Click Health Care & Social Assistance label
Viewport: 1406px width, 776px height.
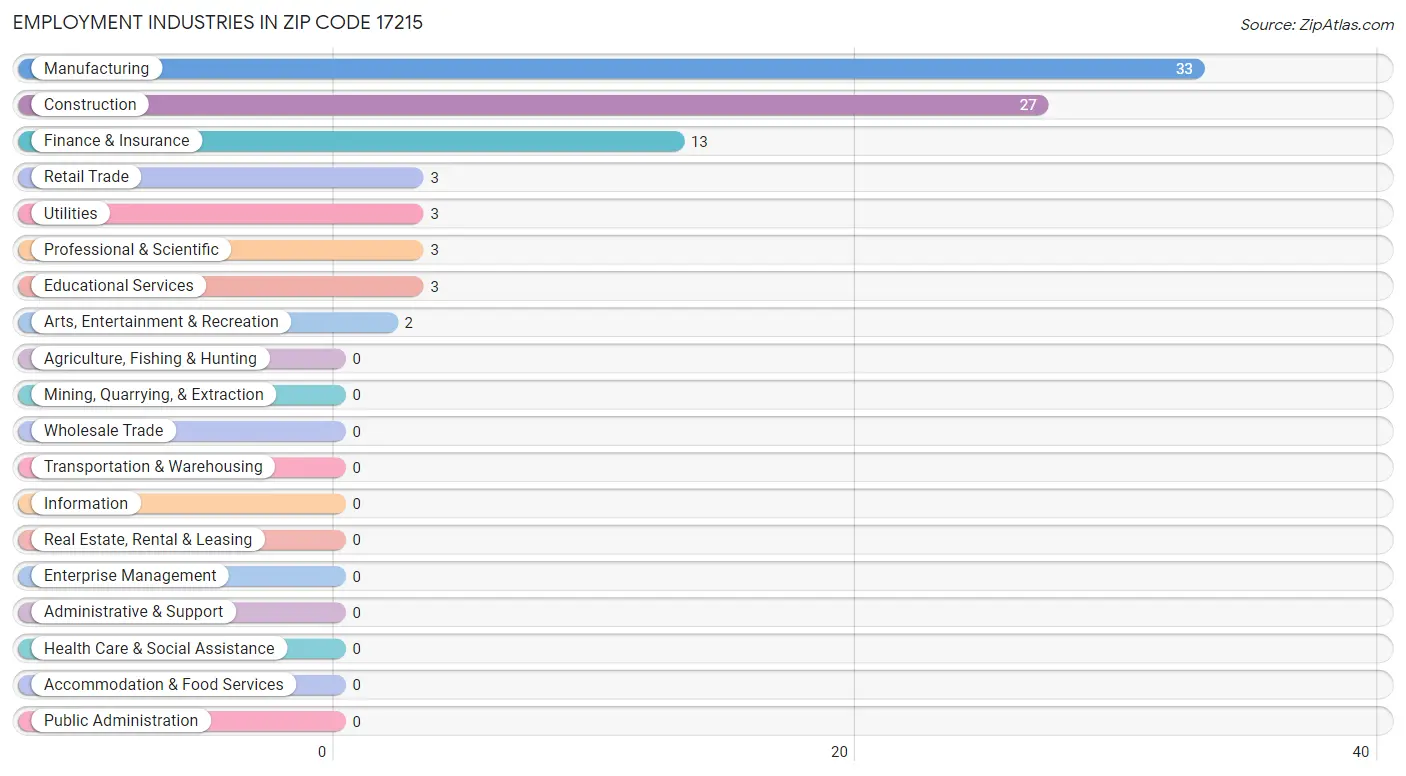(159, 648)
